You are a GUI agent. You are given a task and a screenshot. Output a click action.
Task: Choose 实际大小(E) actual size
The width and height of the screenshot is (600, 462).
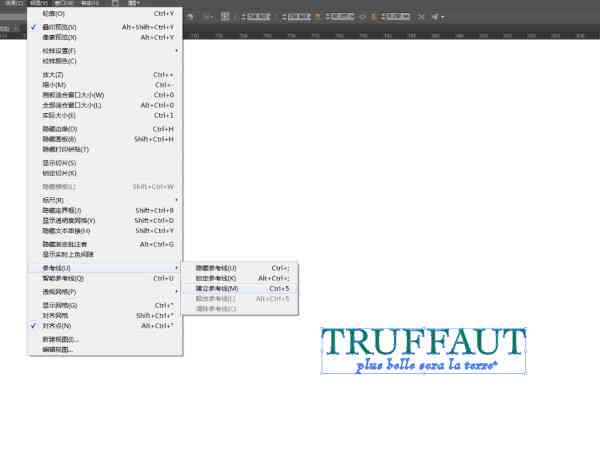[105, 116]
